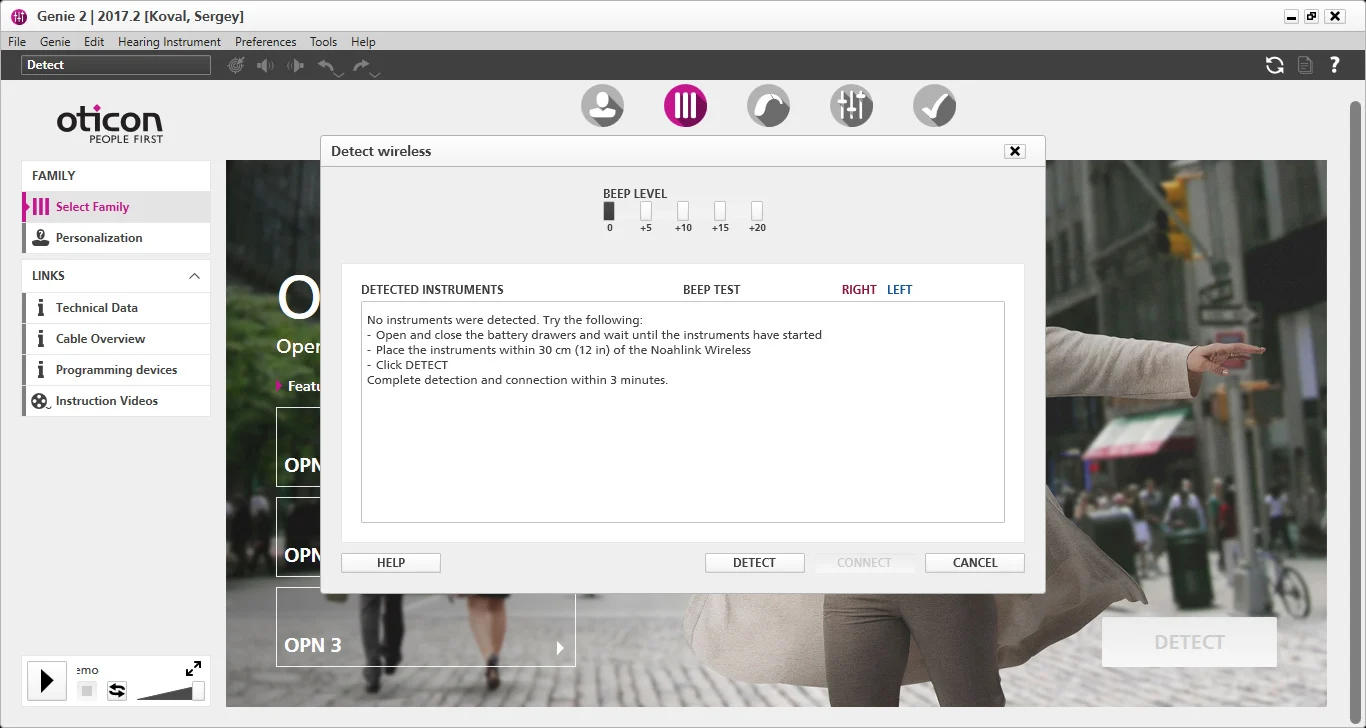Expand the demo player with the arrows icon
The width and height of the screenshot is (1366, 728).
click(194, 668)
